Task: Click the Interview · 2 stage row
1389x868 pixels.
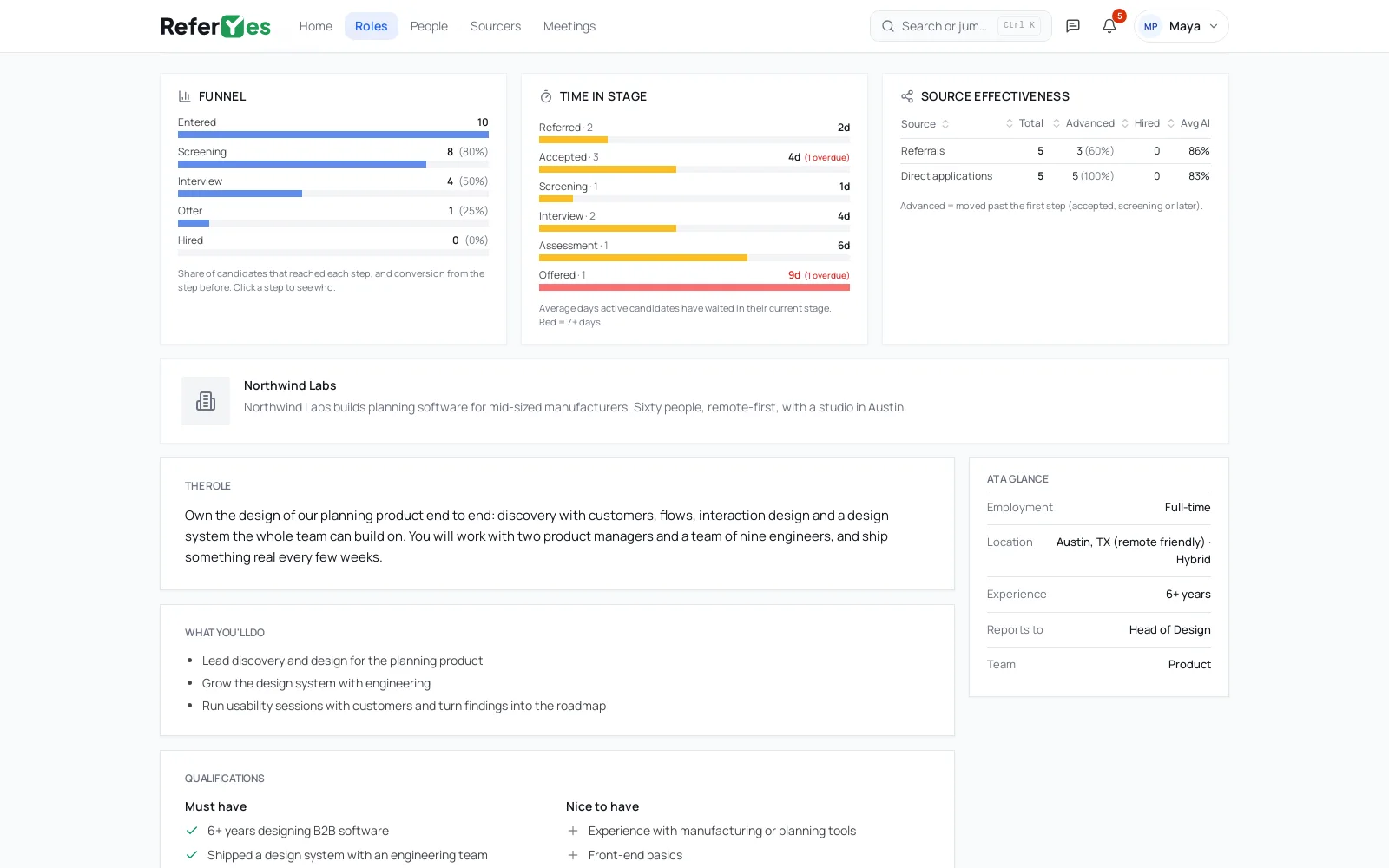Action: [694, 221]
